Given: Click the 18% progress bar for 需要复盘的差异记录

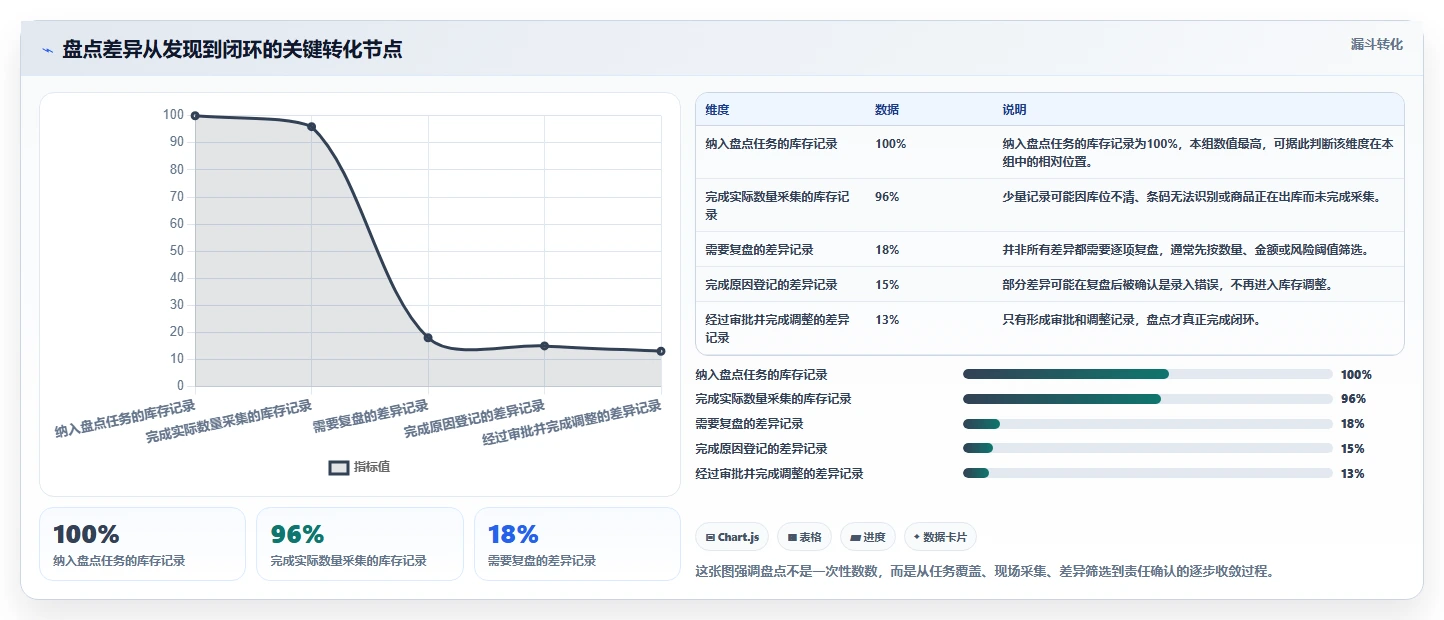Looking at the screenshot, I should coord(1147,424).
